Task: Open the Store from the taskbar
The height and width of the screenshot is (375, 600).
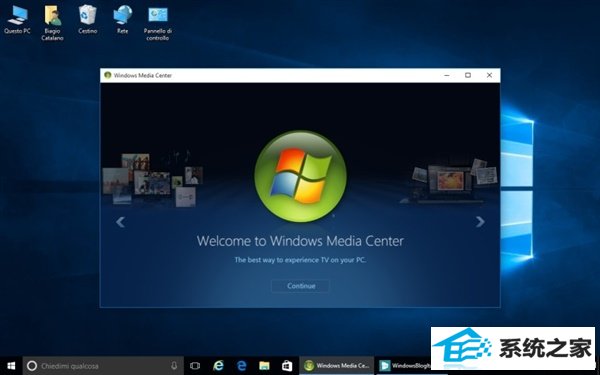Action: [x=287, y=366]
